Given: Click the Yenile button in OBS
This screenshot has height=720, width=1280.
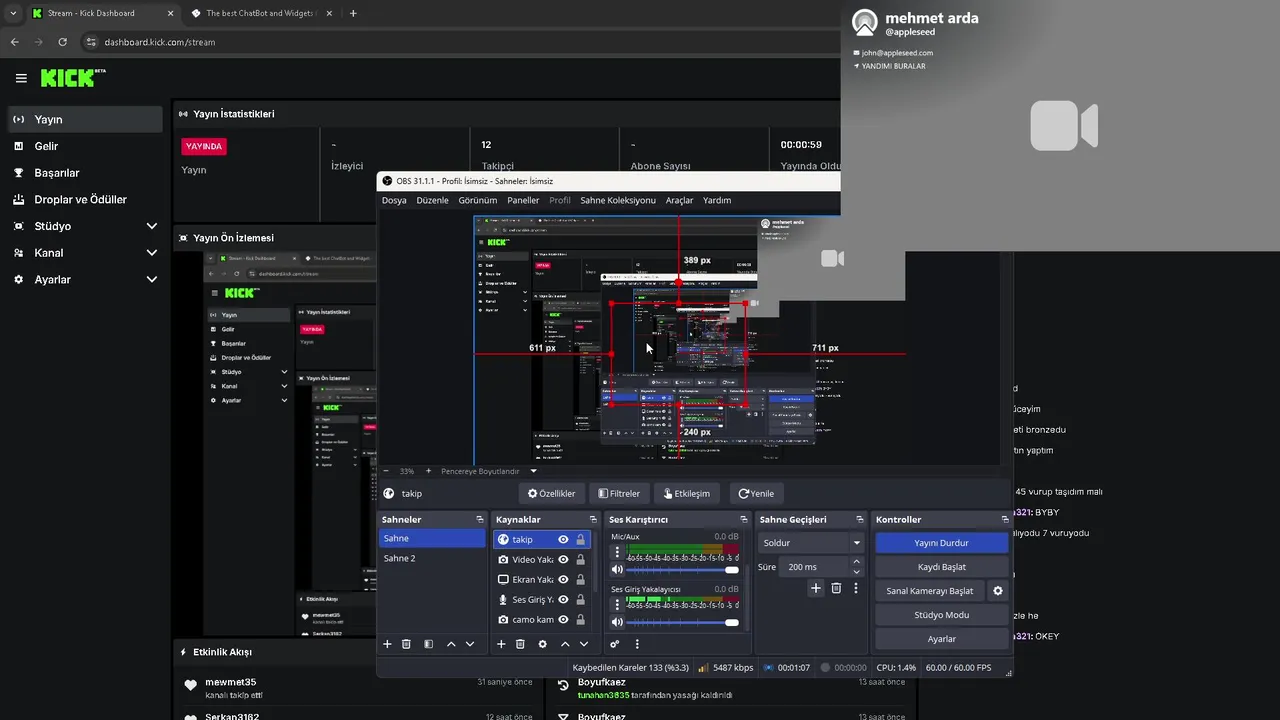Looking at the screenshot, I should 756,493.
